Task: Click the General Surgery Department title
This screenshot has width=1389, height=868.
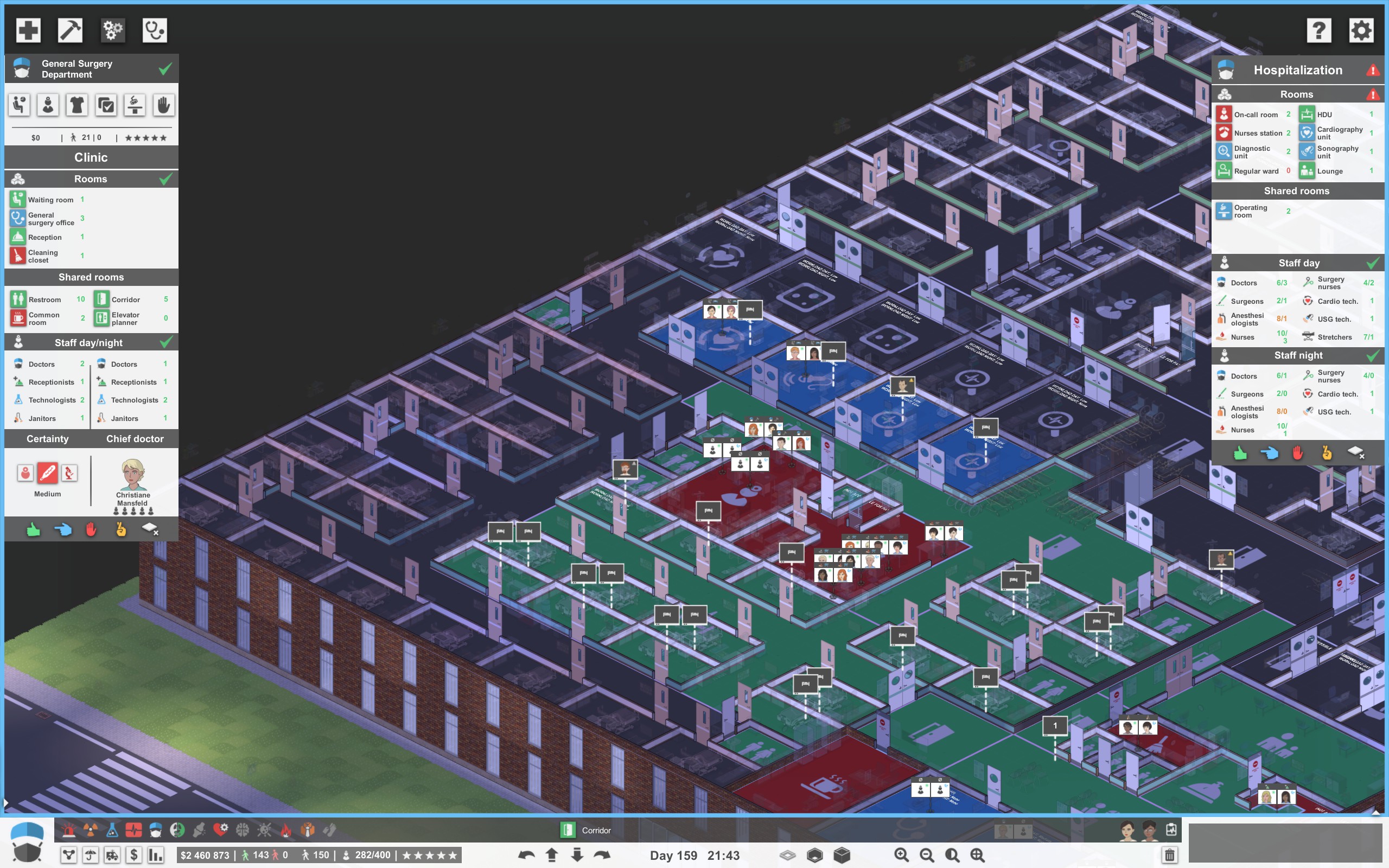Action: [77, 69]
